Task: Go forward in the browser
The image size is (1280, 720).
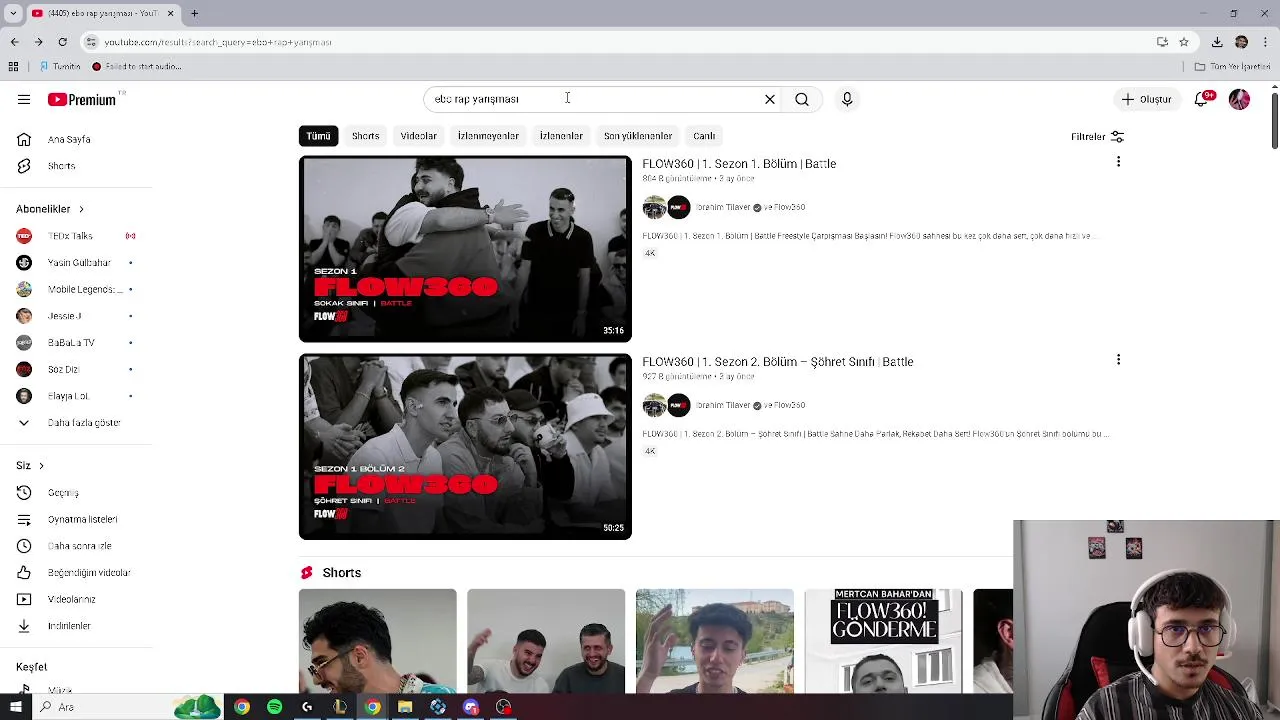Action: 38,42
